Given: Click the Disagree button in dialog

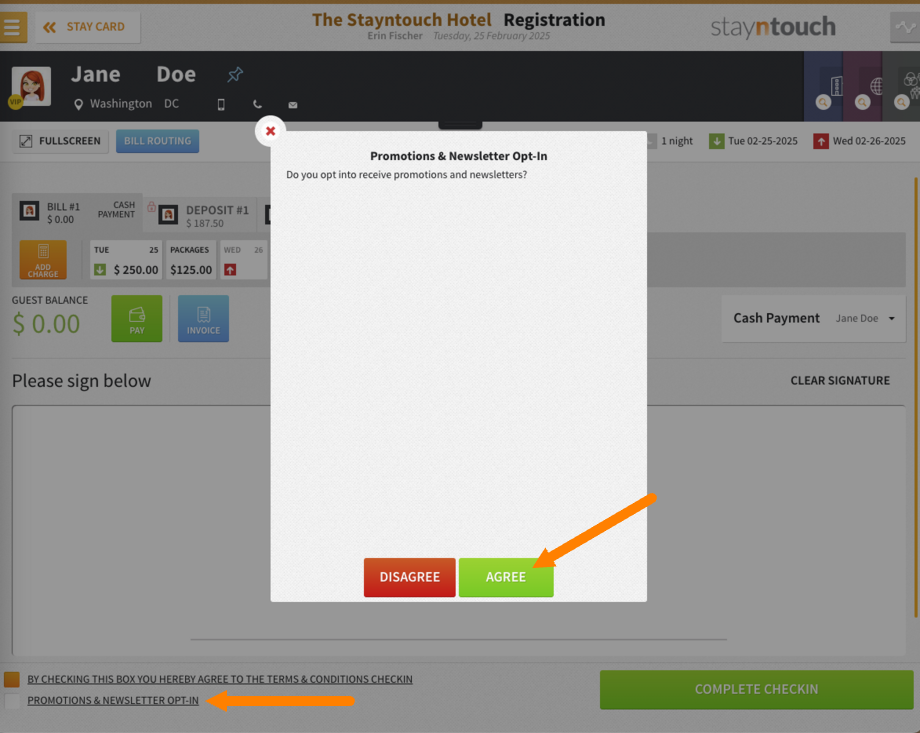Looking at the screenshot, I should click(410, 577).
